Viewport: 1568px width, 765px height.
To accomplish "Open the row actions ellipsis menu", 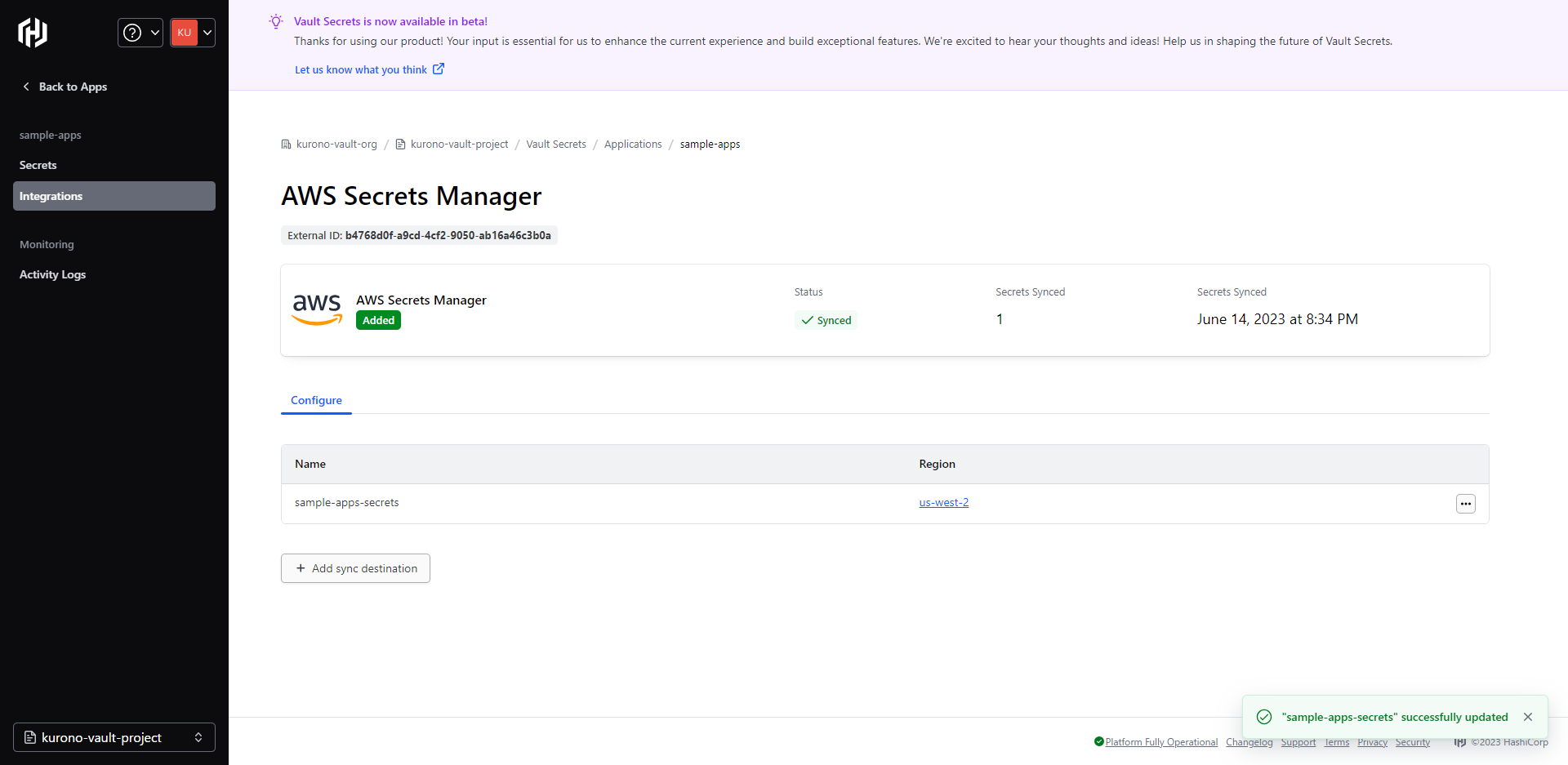I will pos(1466,504).
